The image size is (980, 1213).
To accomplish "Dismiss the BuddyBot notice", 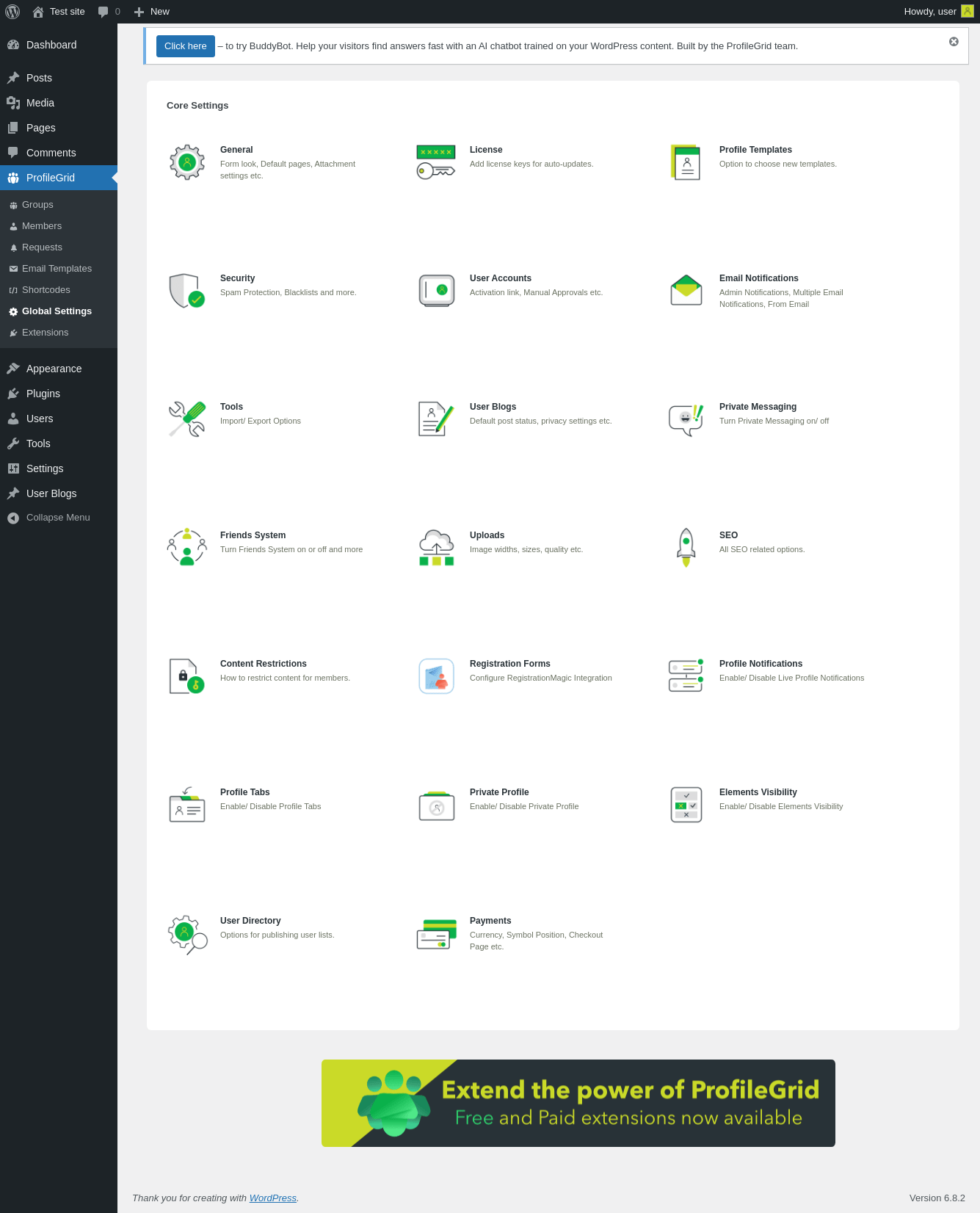I will click(x=954, y=42).
